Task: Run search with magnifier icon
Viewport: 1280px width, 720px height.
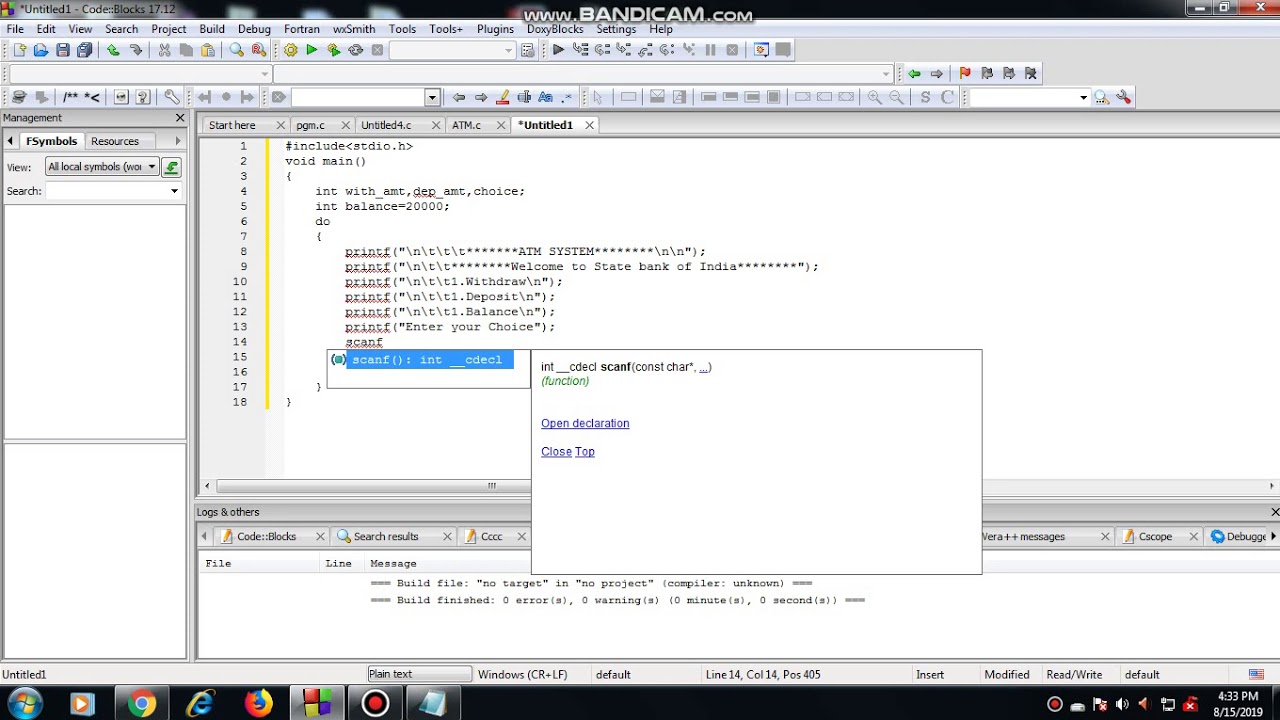Action: click(x=1102, y=97)
